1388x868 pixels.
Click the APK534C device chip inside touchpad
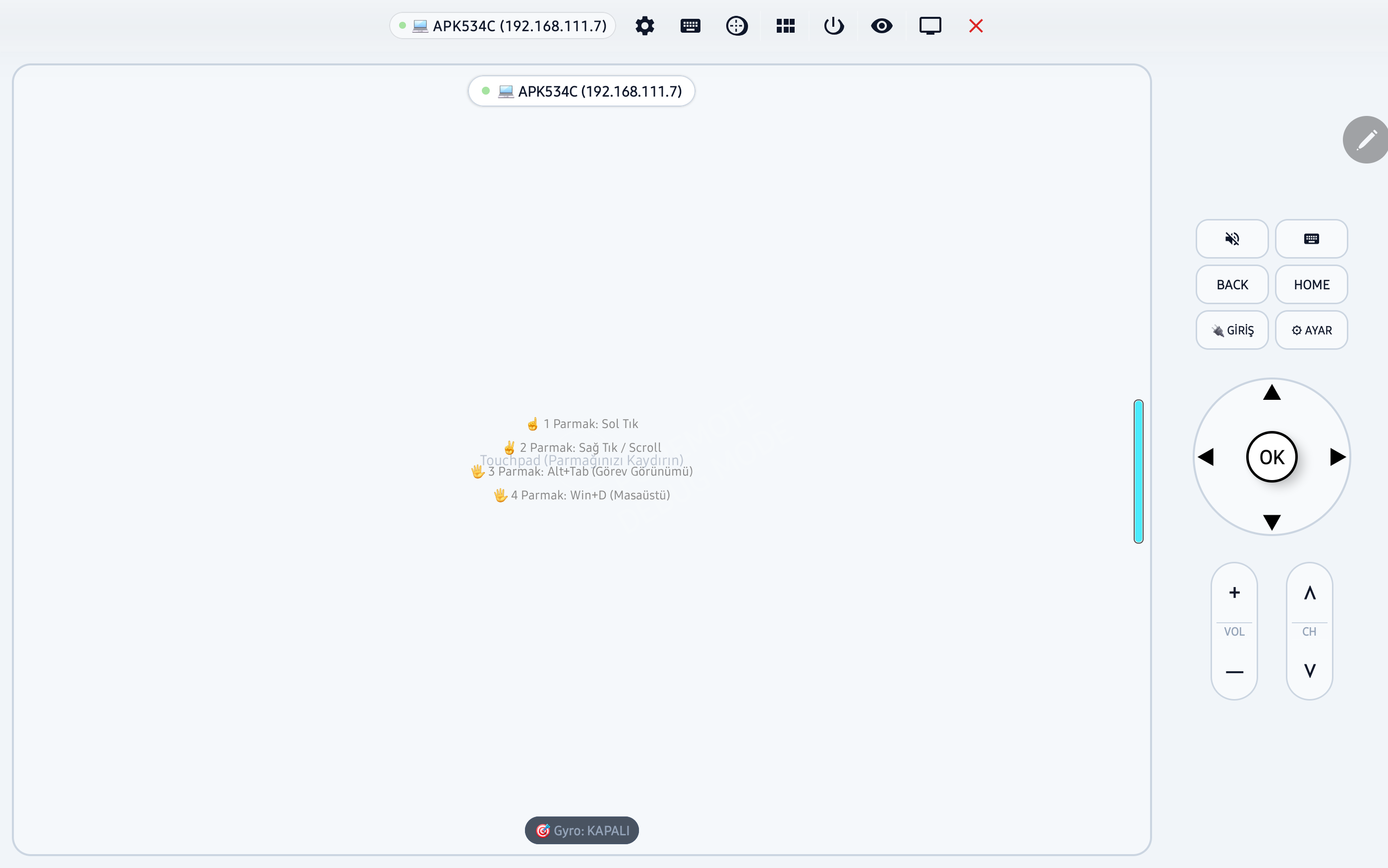click(x=582, y=91)
